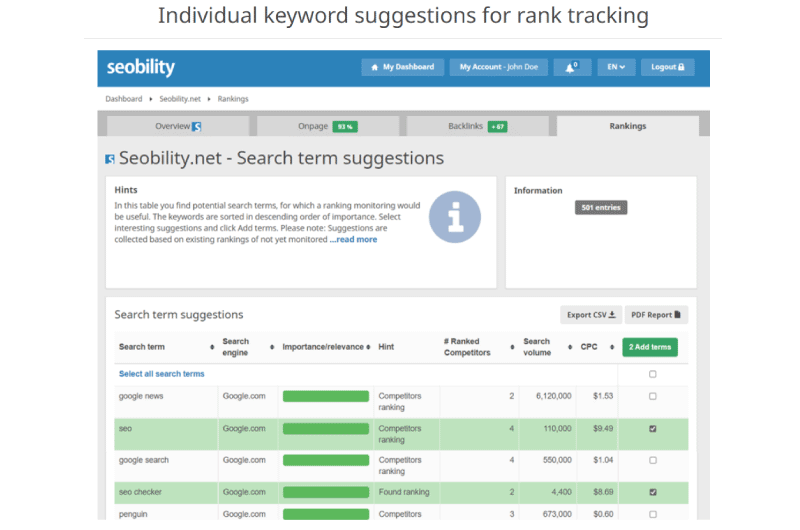Click the S icon in Overview tab
Screen dimensions: 800x530
point(196,127)
